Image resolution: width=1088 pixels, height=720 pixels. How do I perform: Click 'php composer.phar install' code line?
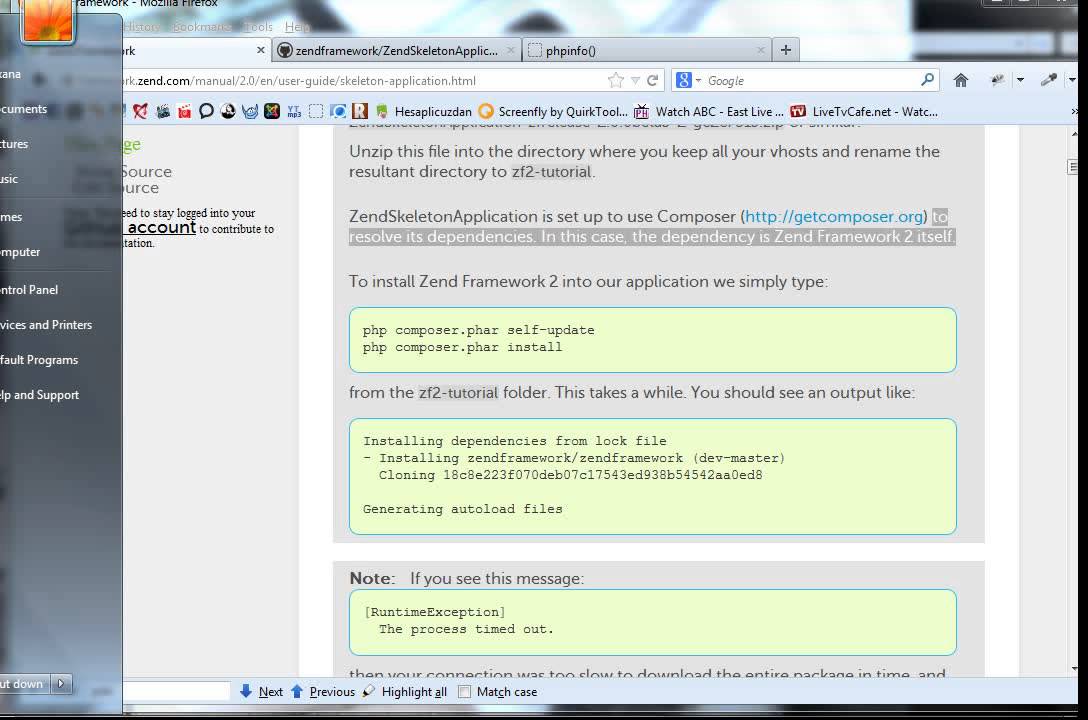click(462, 347)
